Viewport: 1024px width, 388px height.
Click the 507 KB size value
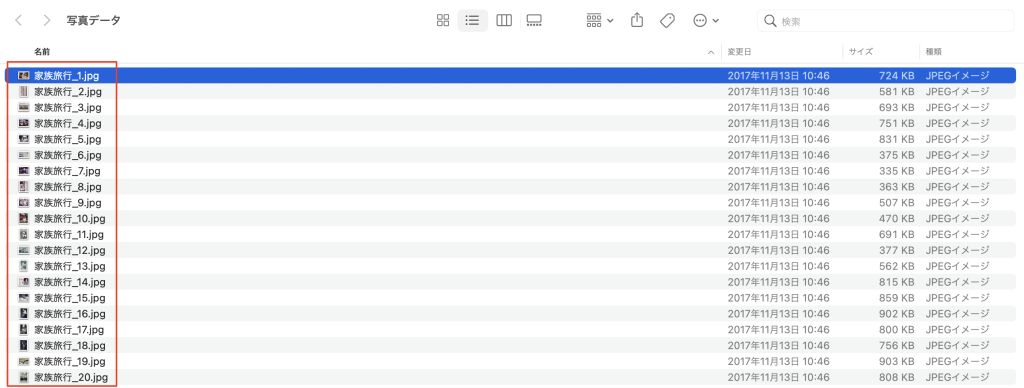[x=896, y=202]
